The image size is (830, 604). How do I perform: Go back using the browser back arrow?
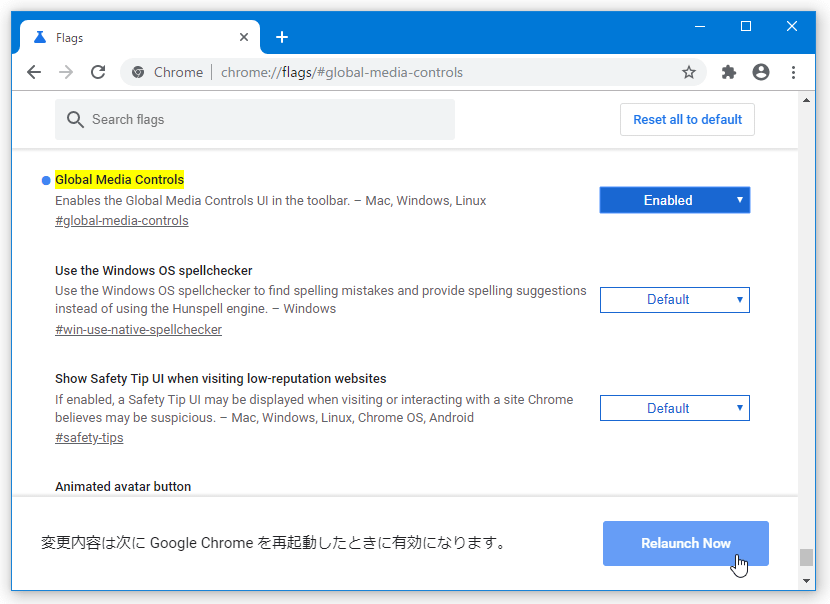(34, 72)
